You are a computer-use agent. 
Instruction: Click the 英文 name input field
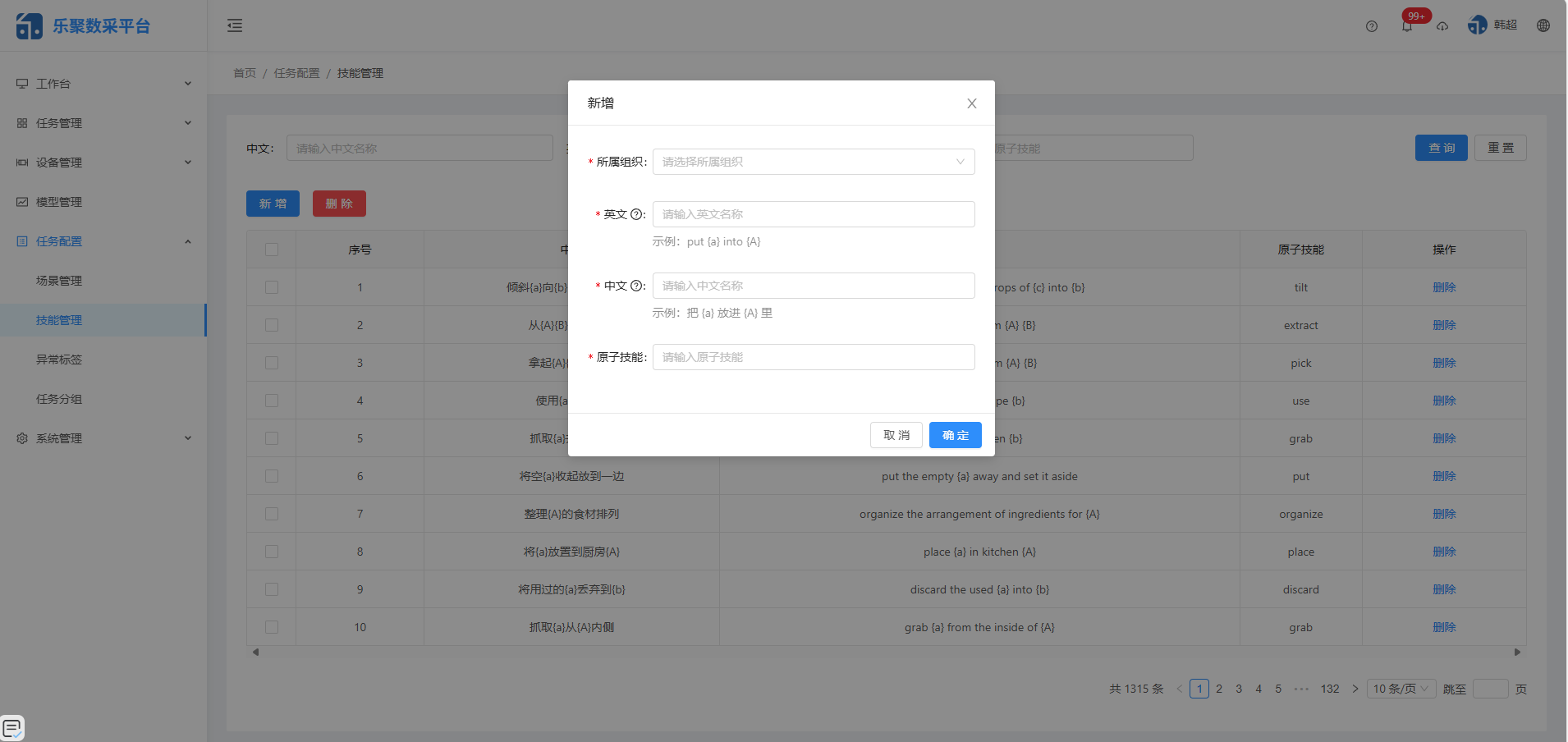coord(812,214)
